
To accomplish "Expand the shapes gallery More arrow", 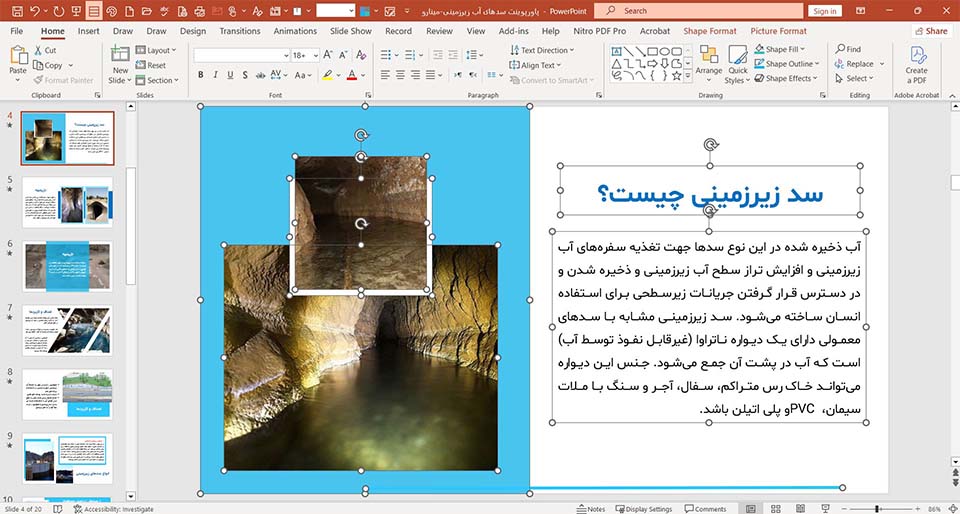I will point(688,76).
